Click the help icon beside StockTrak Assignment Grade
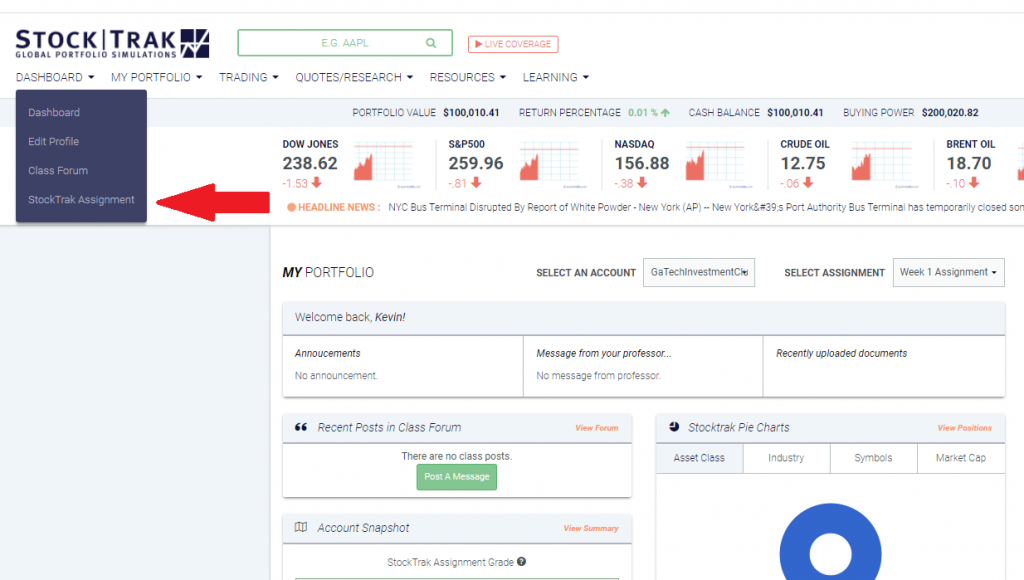Viewport: 1024px width, 580px height. click(521, 562)
